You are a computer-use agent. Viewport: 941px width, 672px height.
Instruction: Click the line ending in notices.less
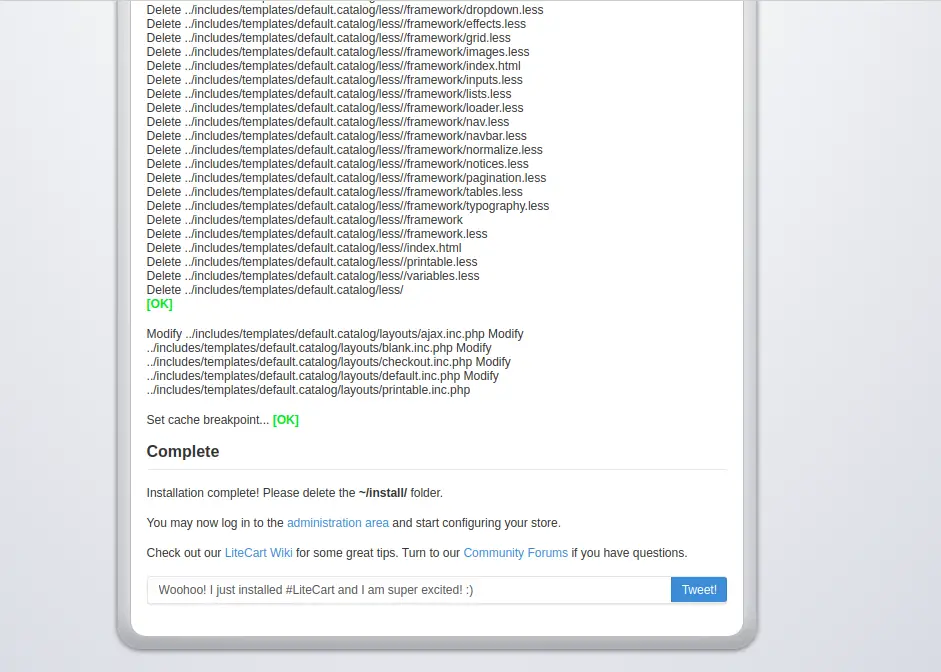[x=337, y=164]
